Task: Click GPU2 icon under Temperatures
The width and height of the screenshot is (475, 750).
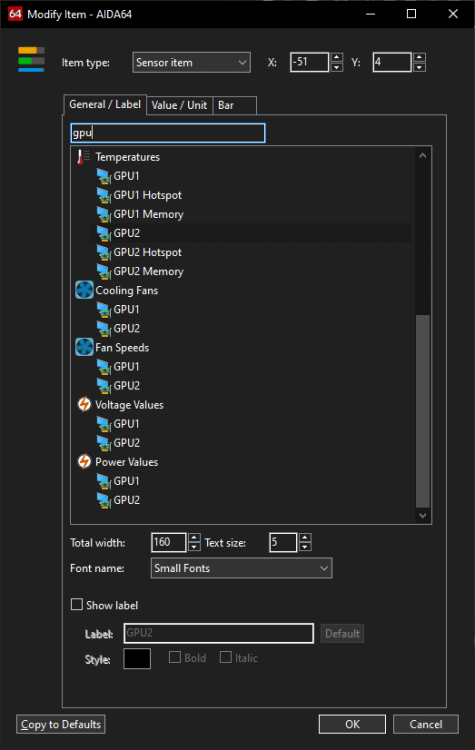Action: click(x=104, y=233)
